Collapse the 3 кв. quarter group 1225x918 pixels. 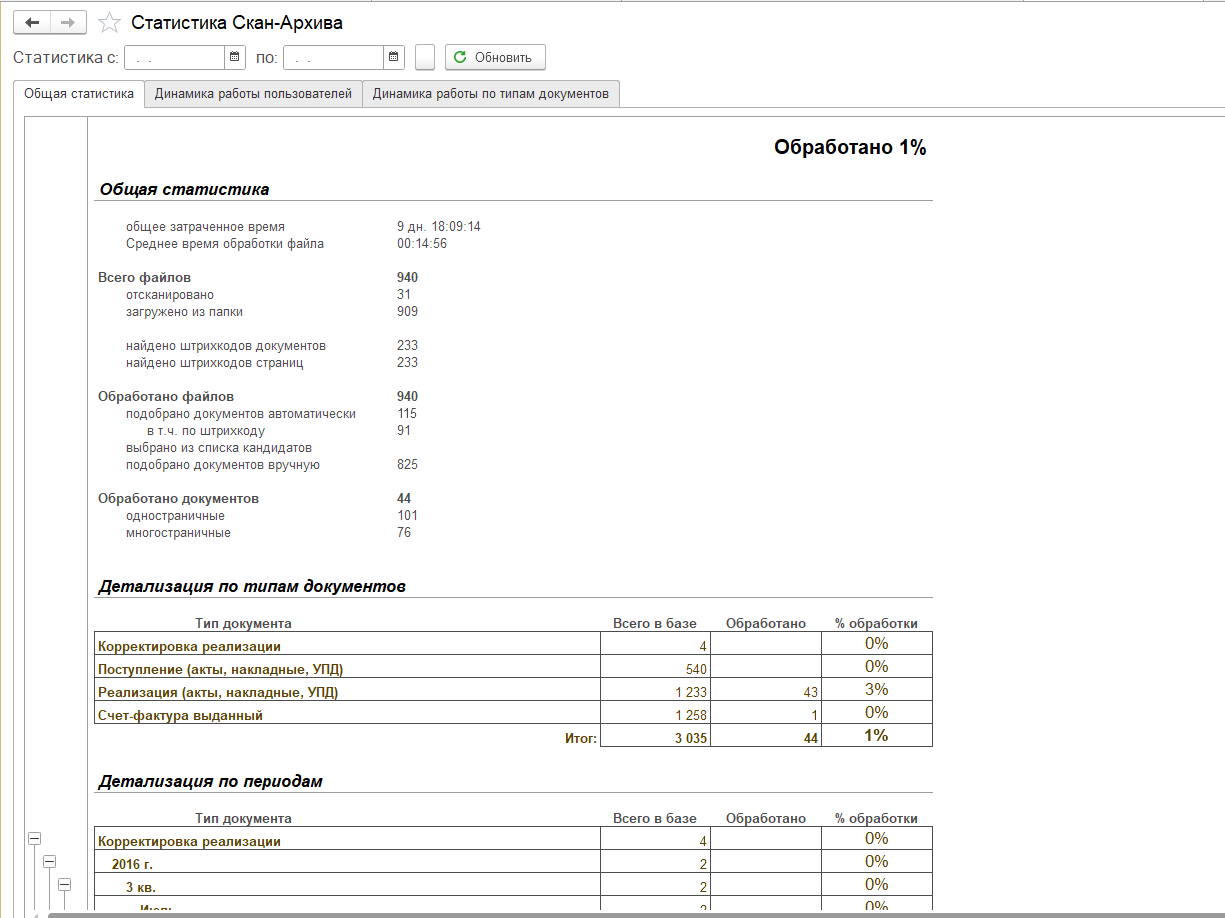64,885
